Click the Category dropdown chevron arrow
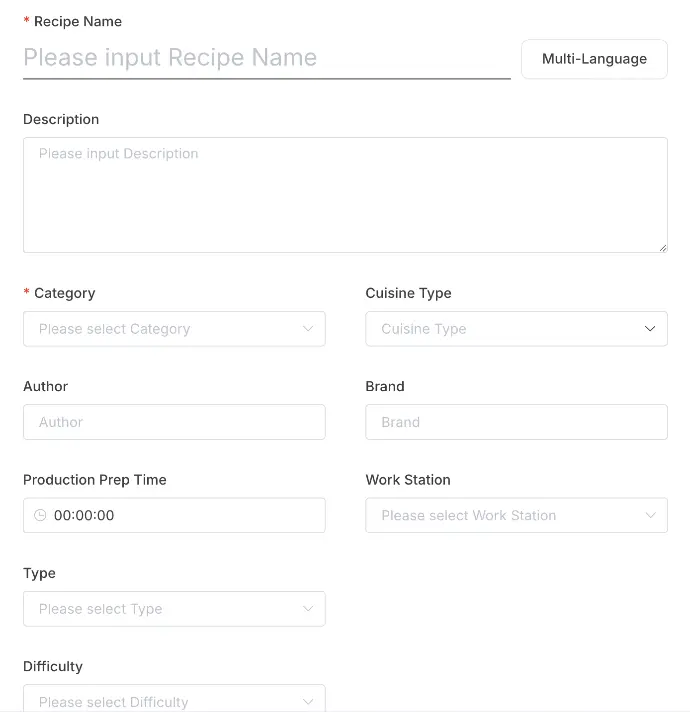This screenshot has height=712, width=690. coord(308,329)
